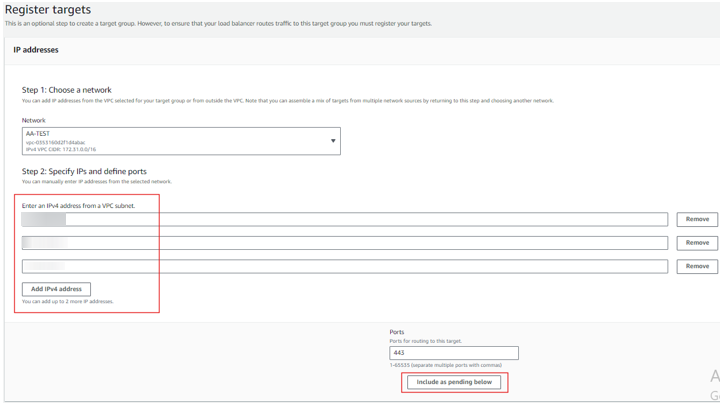This screenshot has width=720, height=413.
Task: Remove the first IPv4 address entry
Action: (x=697, y=219)
